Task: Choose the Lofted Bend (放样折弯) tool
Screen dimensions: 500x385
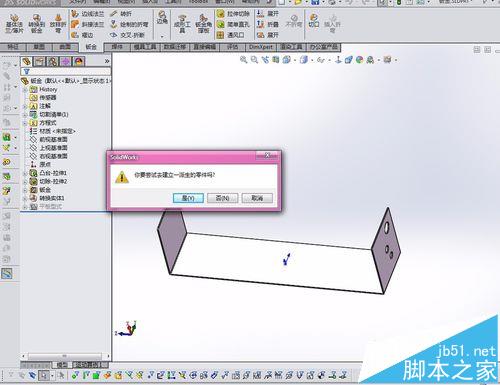Action: (58, 24)
